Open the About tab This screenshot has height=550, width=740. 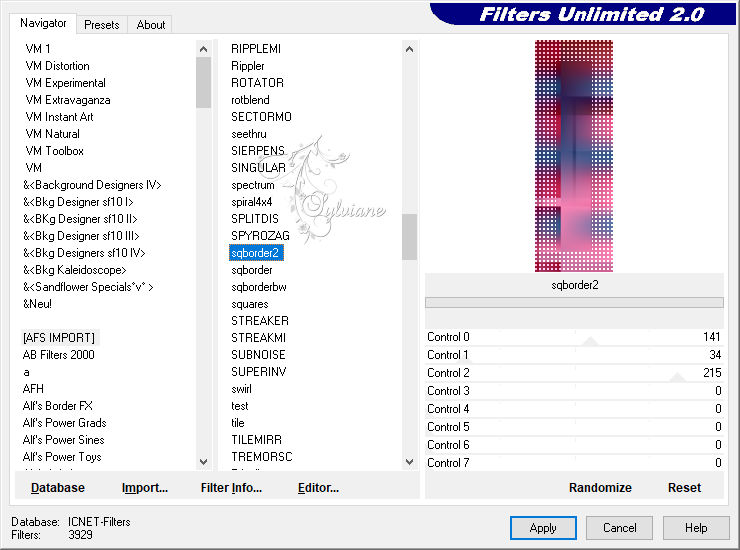point(151,25)
